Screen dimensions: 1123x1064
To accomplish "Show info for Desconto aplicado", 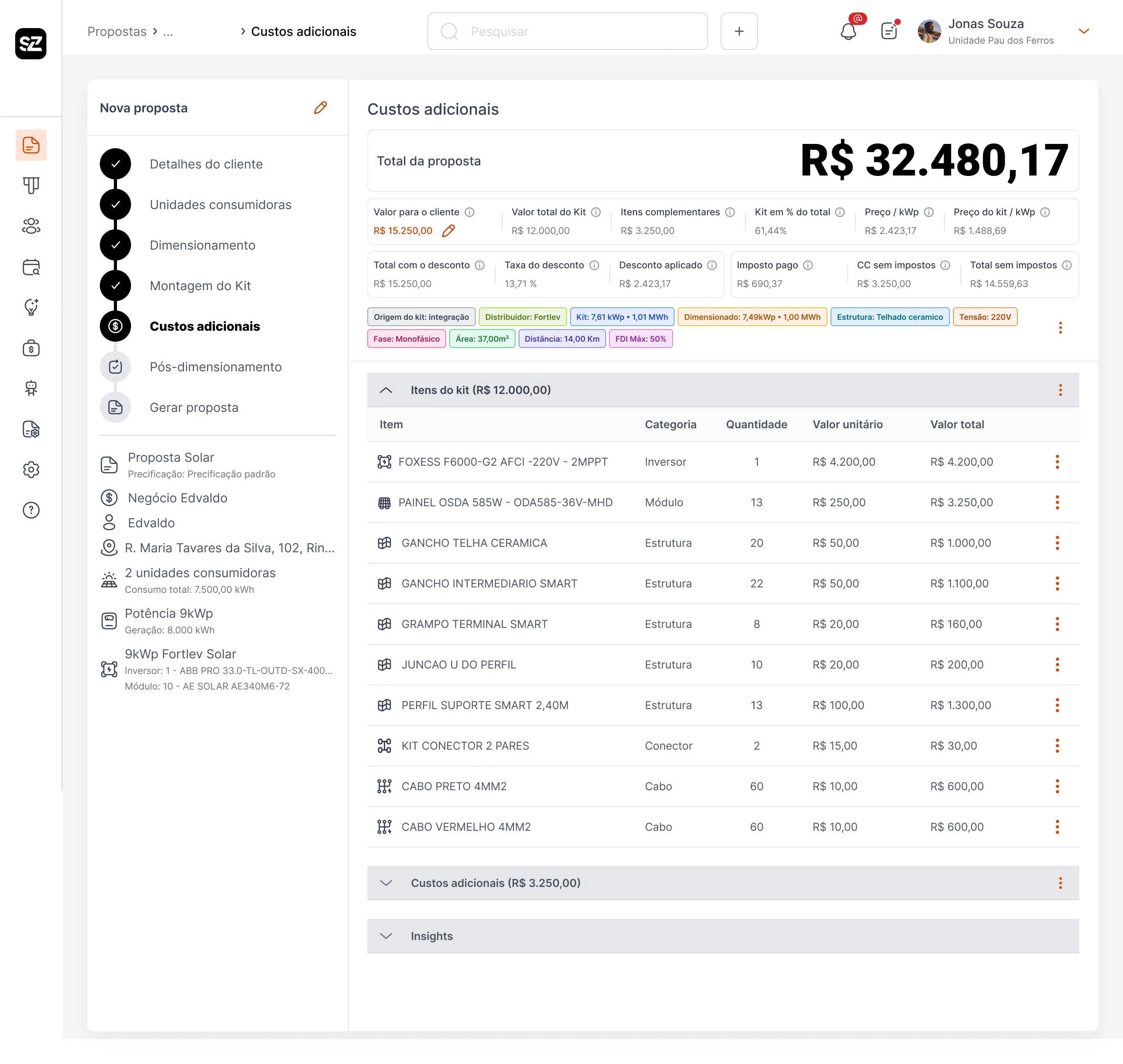I will (712, 265).
